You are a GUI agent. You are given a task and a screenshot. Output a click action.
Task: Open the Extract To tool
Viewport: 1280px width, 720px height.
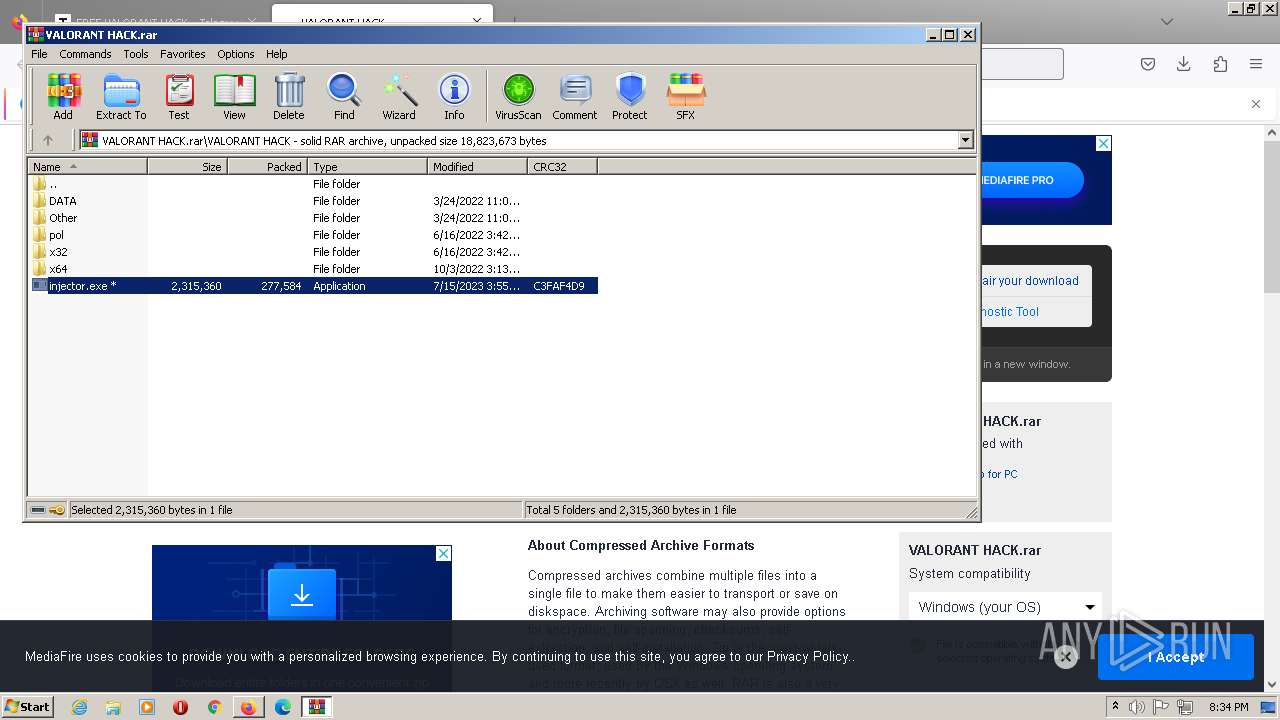pos(121,97)
